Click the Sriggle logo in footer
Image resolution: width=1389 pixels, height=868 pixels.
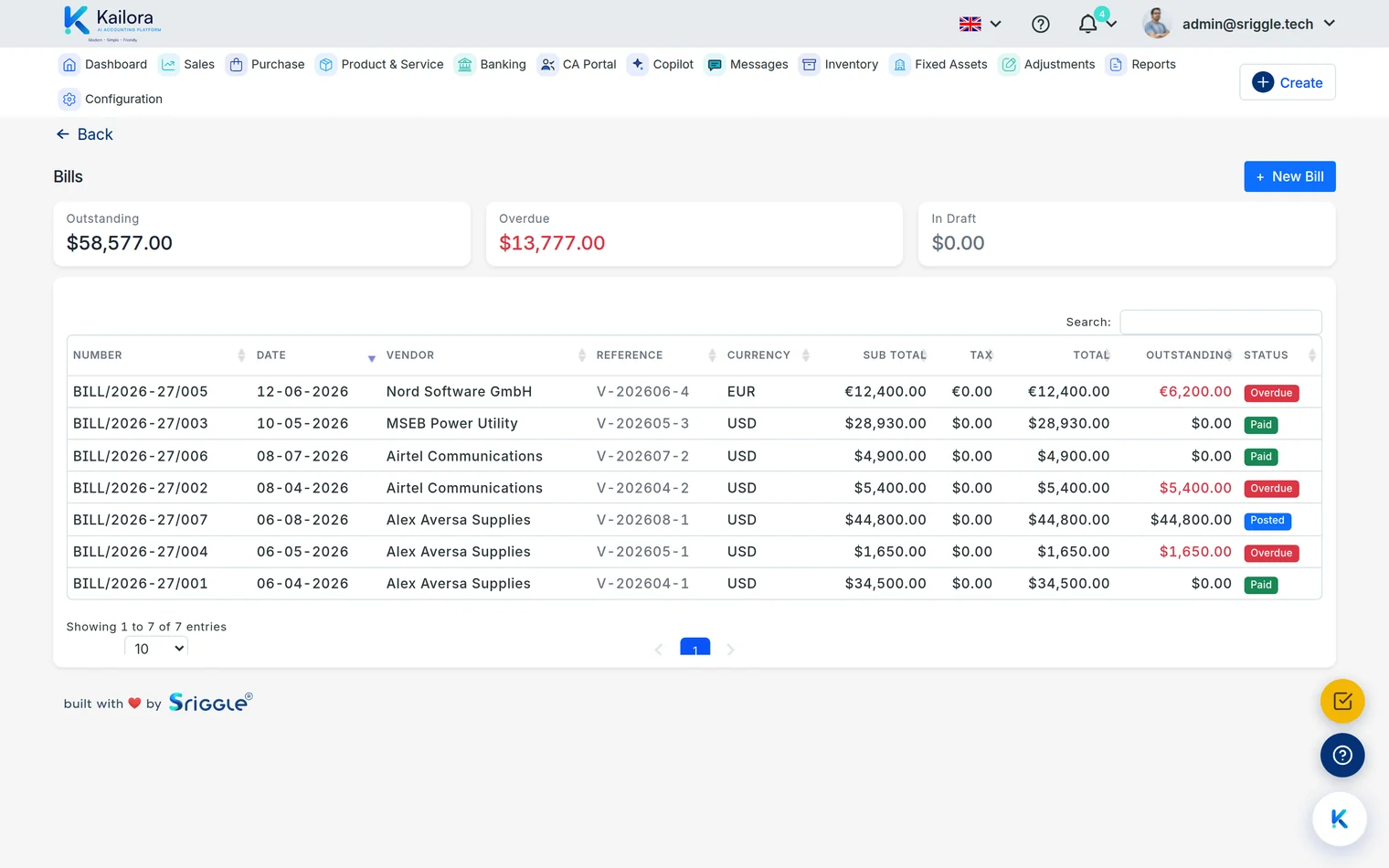(x=210, y=702)
